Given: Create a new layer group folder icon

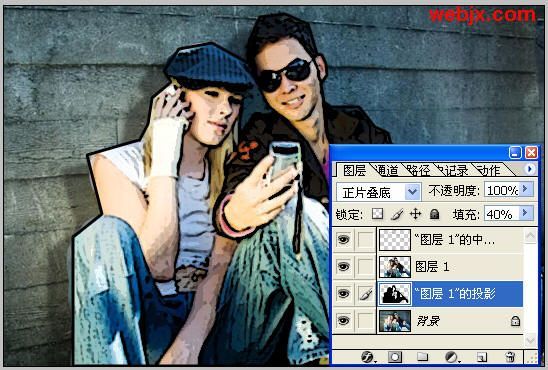Looking at the screenshot, I should (x=423, y=357).
